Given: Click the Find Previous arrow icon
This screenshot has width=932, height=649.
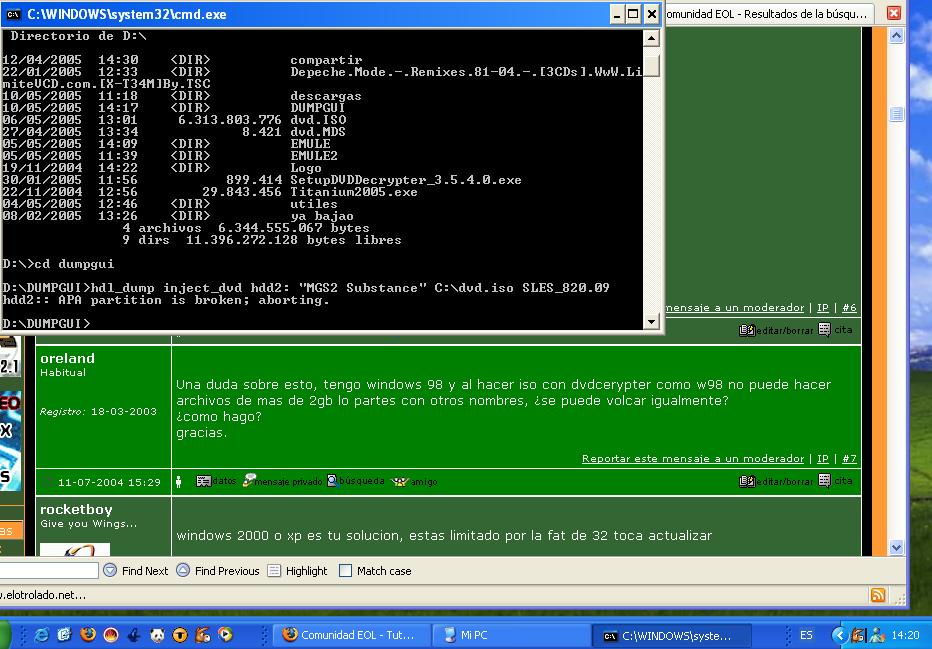Looking at the screenshot, I should [x=183, y=570].
